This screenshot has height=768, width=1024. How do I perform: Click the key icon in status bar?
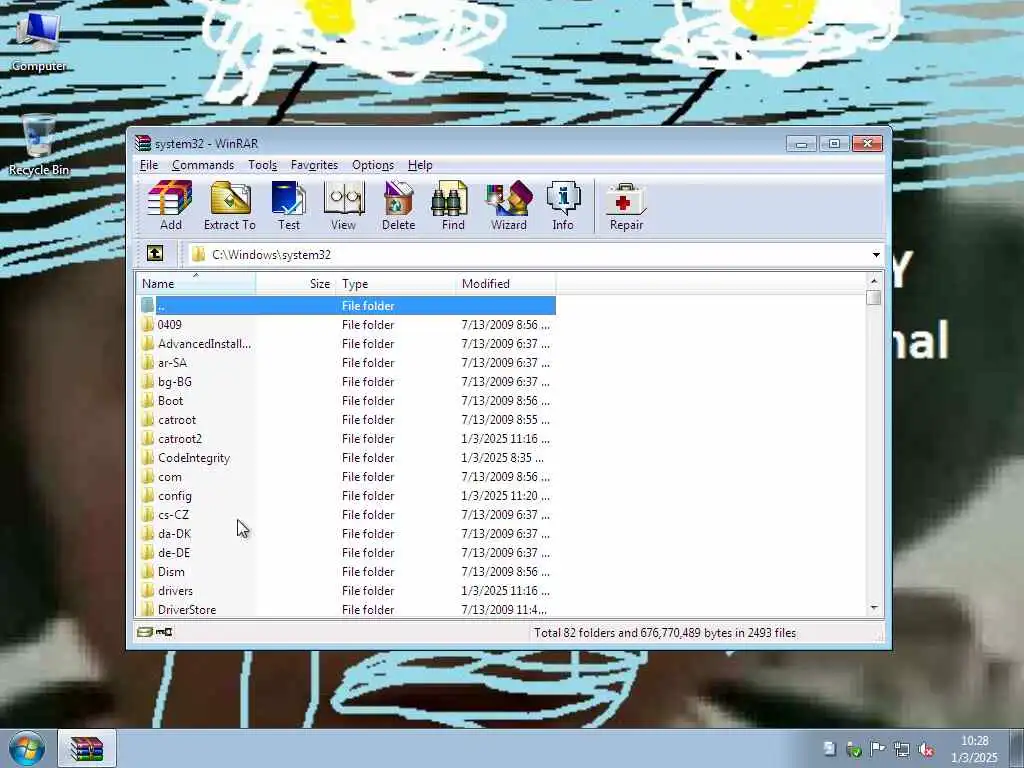[x=164, y=632]
